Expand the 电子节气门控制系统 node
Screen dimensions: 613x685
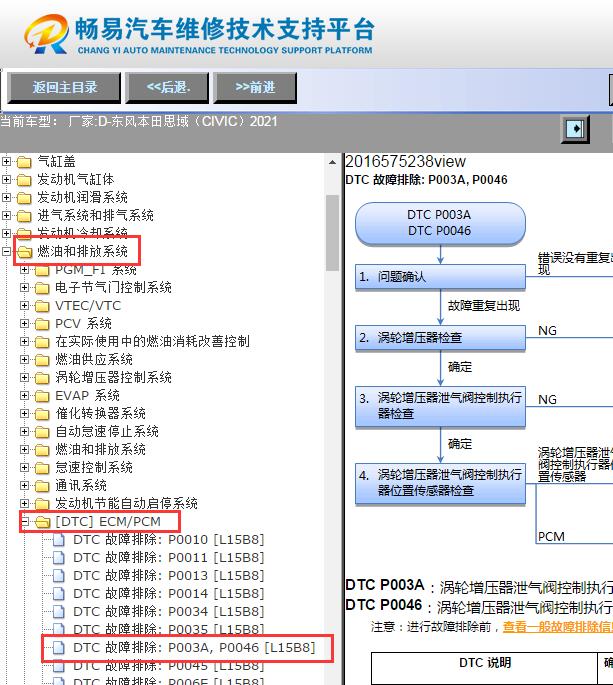point(24,287)
